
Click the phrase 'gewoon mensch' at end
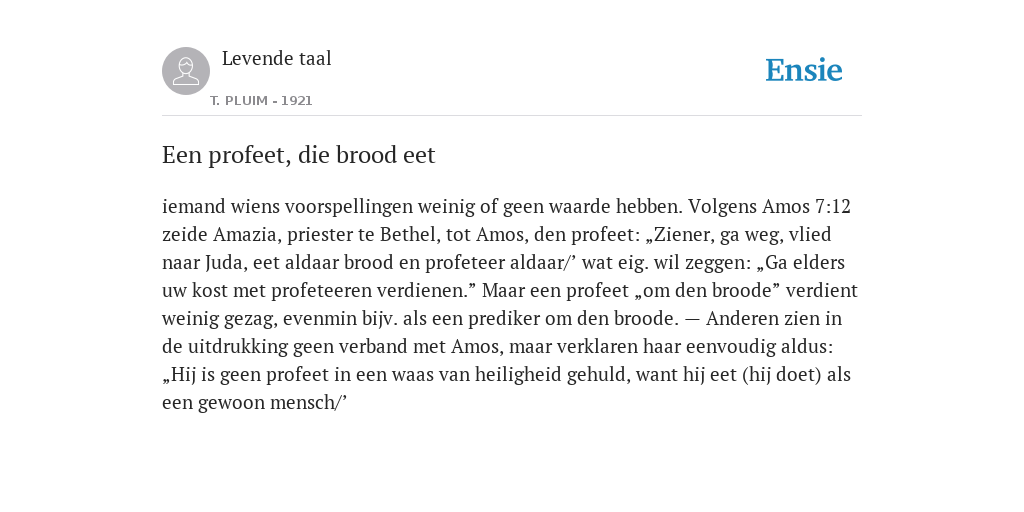click(266, 403)
